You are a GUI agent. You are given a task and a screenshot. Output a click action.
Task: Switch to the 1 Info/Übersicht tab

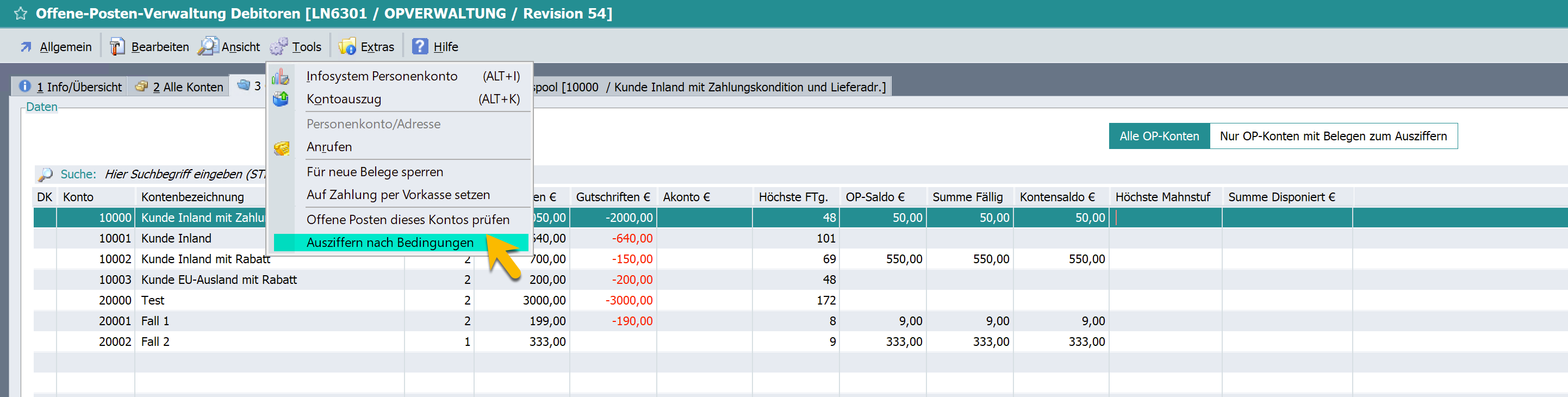tap(71, 87)
